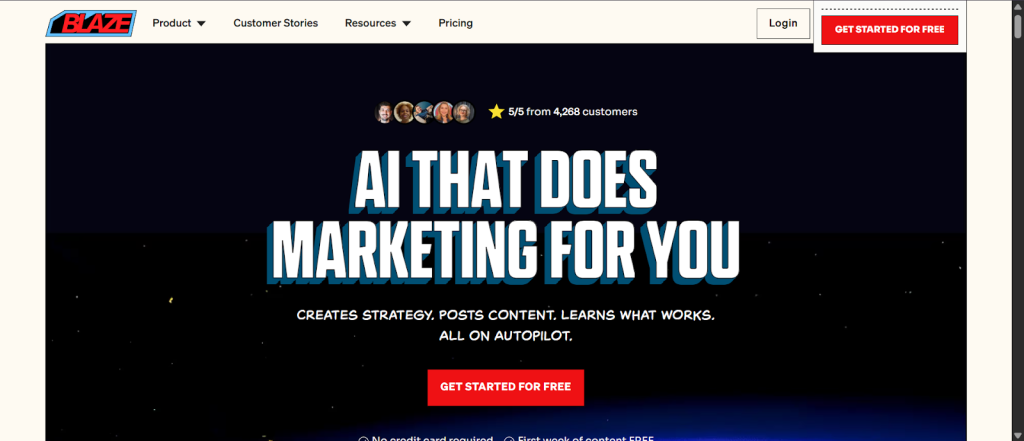Click the header Get Started For Free button
This screenshot has height=441, width=1024.
pos(889,29)
